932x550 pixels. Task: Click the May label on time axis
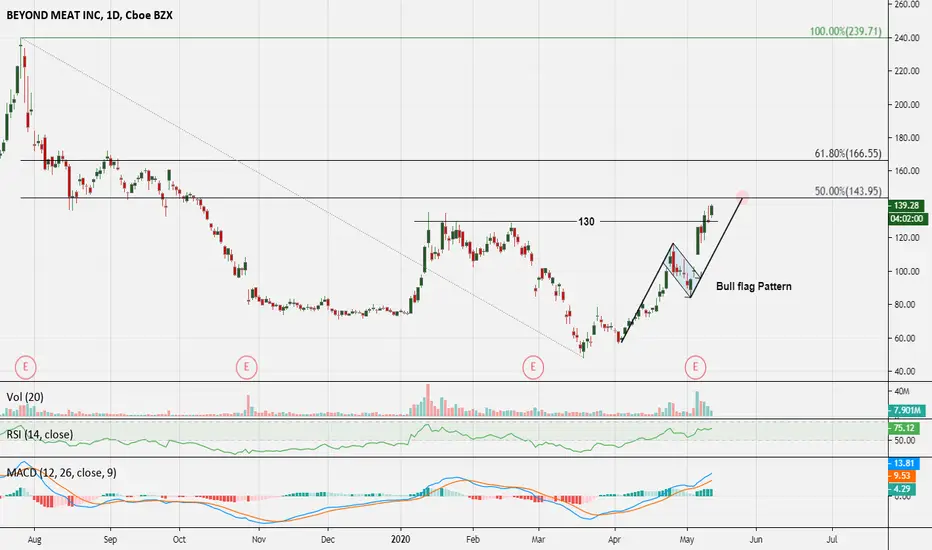pyautogui.click(x=687, y=540)
